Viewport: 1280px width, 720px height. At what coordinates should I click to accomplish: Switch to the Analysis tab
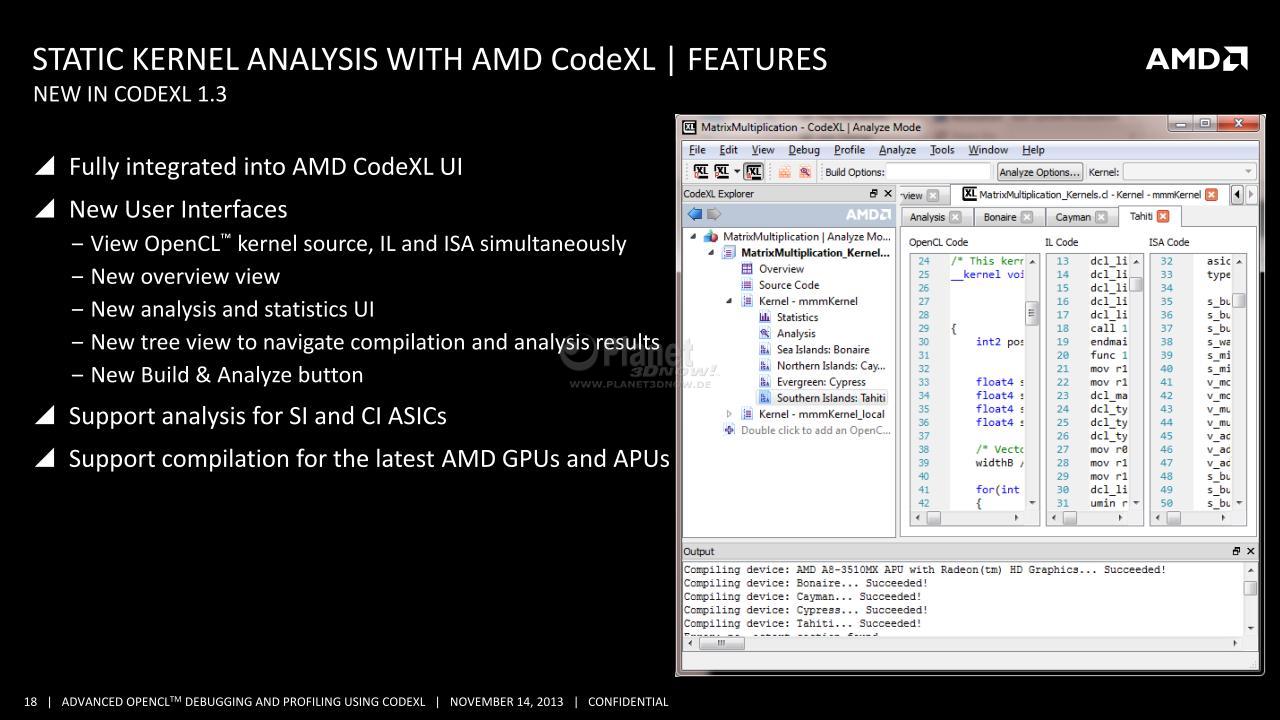tap(935, 217)
